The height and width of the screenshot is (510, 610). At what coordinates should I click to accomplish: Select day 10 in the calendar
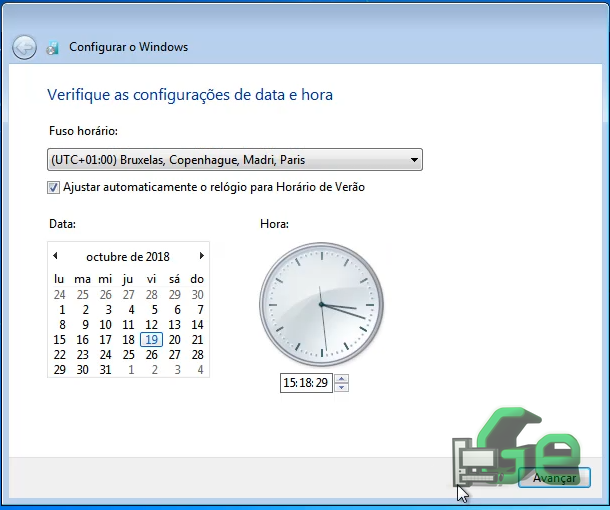pos(105,325)
